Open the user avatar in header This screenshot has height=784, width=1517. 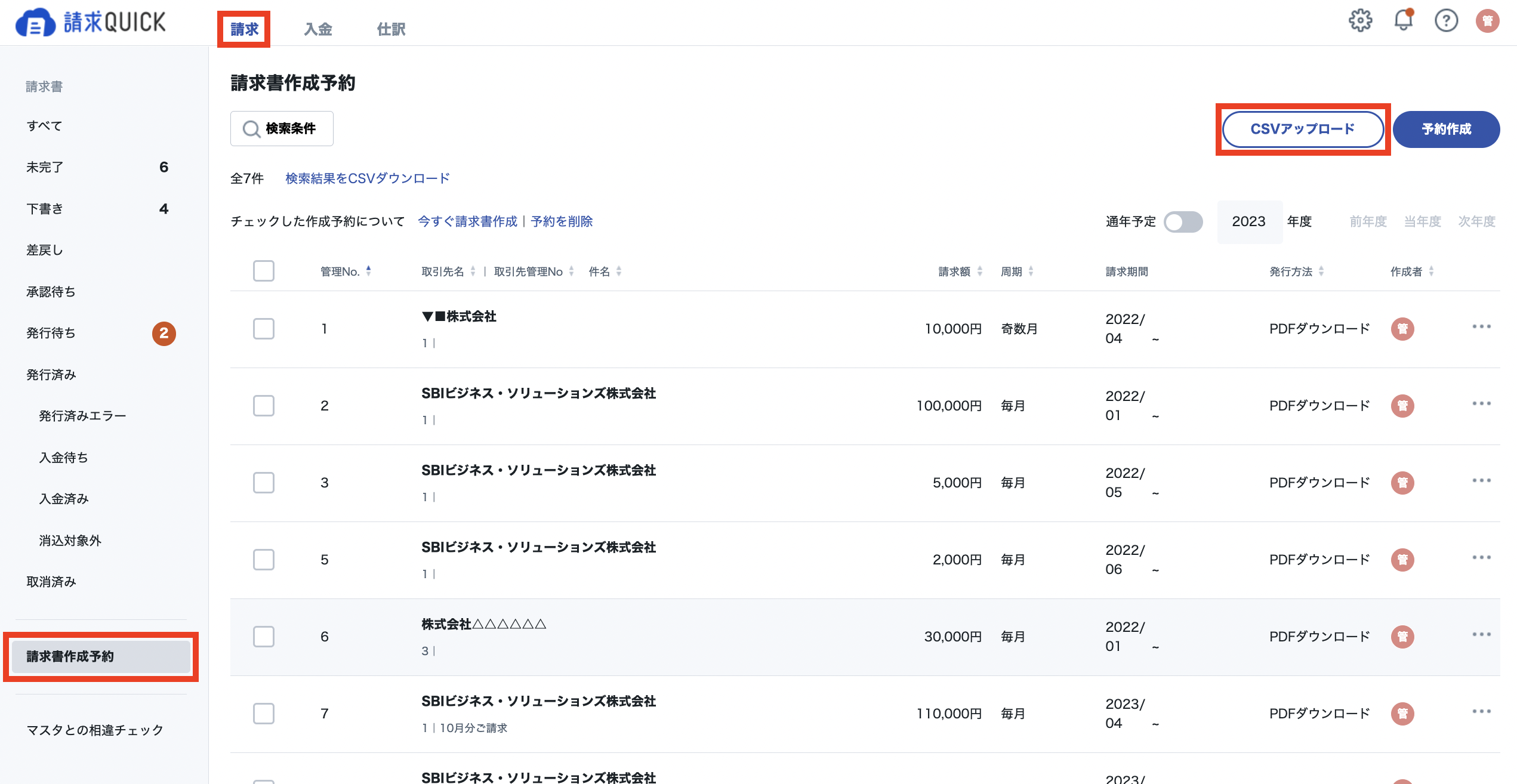1488,21
